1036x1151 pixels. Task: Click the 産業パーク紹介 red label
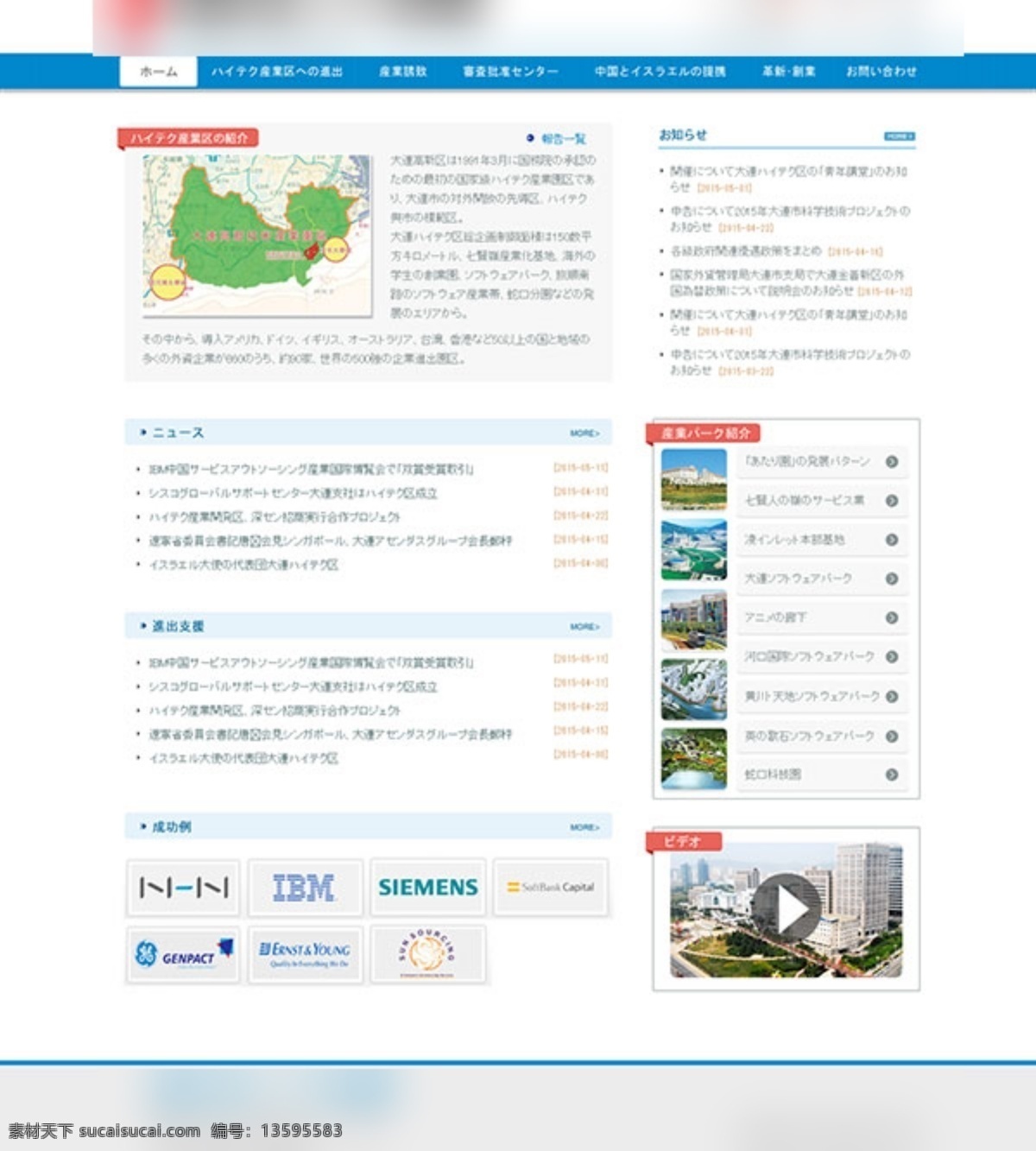(x=704, y=433)
